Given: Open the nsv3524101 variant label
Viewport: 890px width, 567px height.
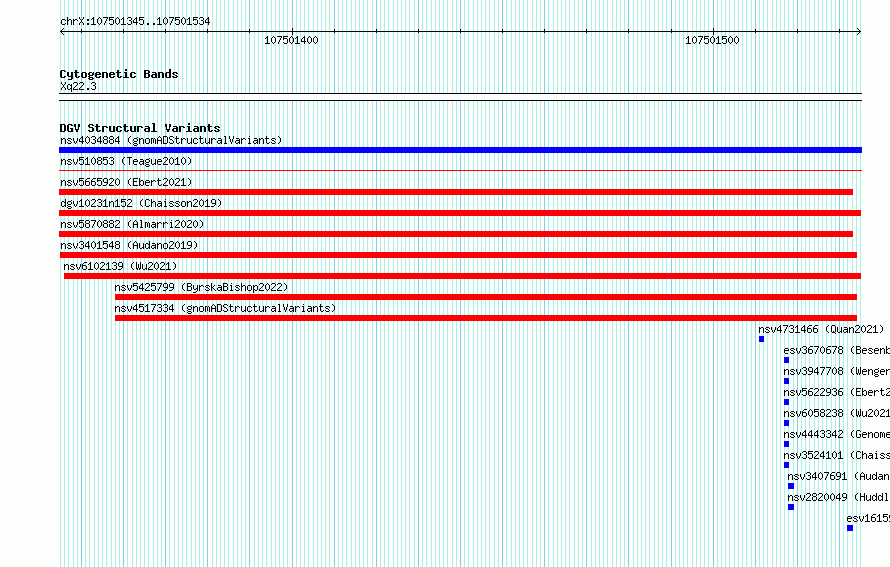Looking at the screenshot, I should (837, 455).
